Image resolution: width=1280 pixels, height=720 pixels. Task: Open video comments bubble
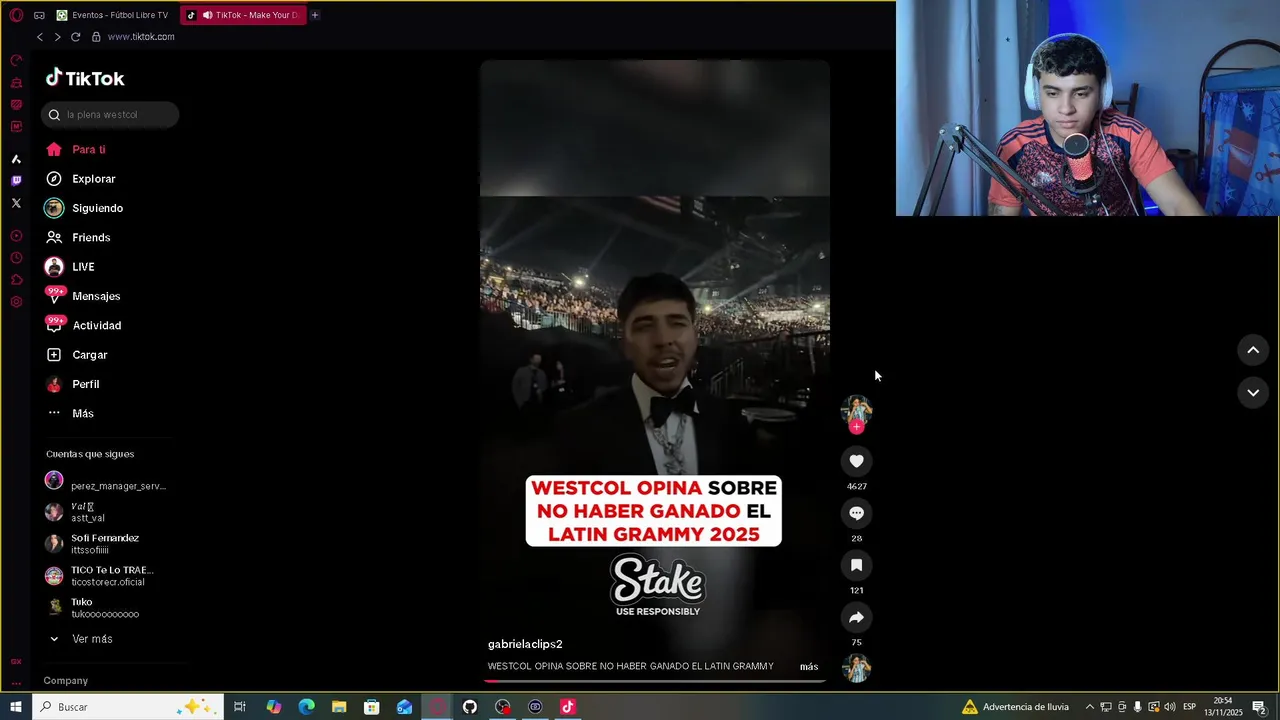(856, 513)
